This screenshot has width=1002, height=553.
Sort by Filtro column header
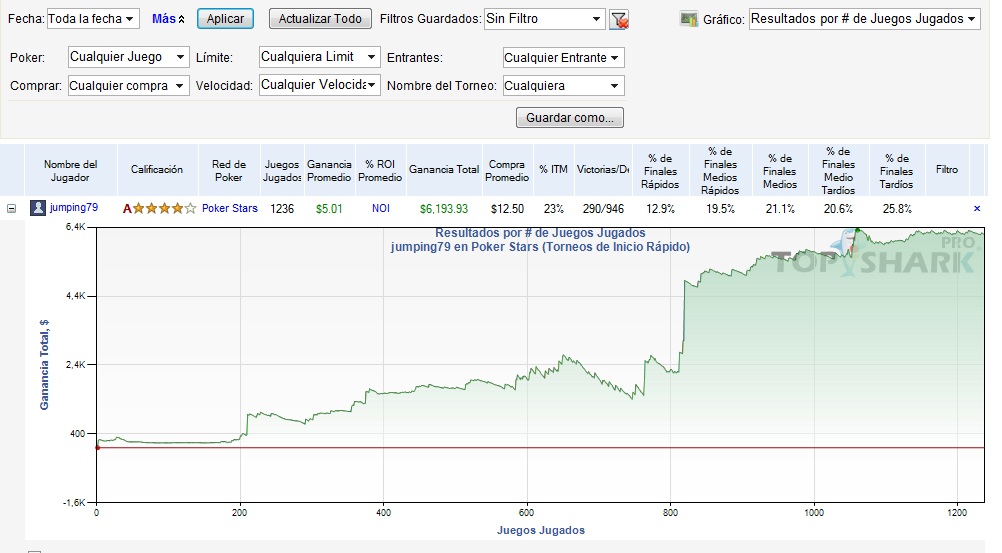(x=947, y=169)
